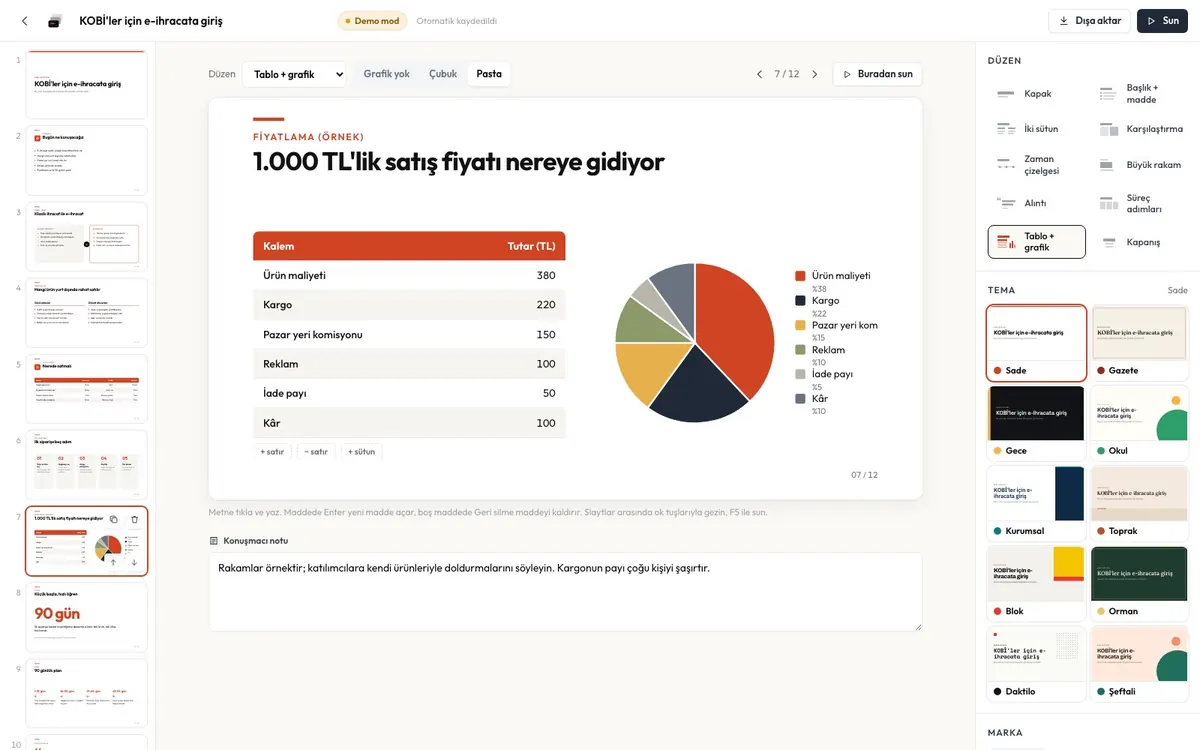
Task: Select the Çubuk chart option
Action: click(x=443, y=74)
